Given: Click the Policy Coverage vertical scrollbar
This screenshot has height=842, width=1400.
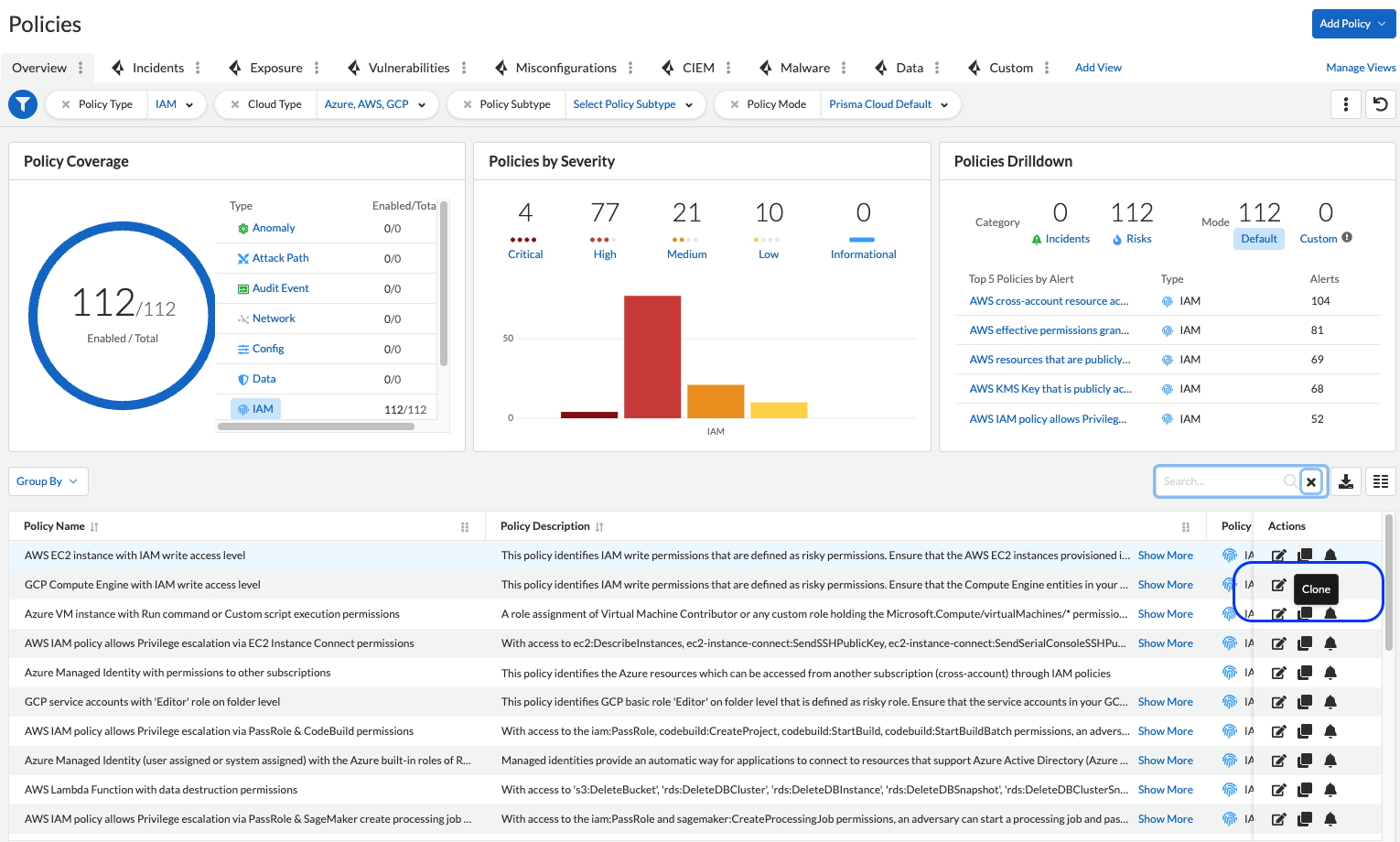Looking at the screenshot, I should click(x=444, y=284).
